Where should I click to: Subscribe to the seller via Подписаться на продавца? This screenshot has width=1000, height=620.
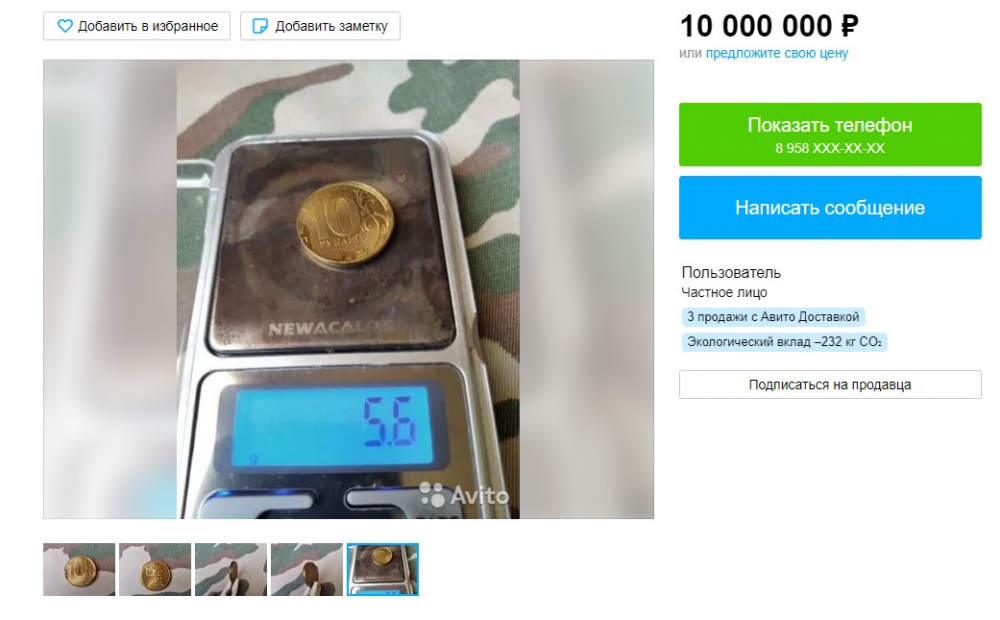(830, 385)
